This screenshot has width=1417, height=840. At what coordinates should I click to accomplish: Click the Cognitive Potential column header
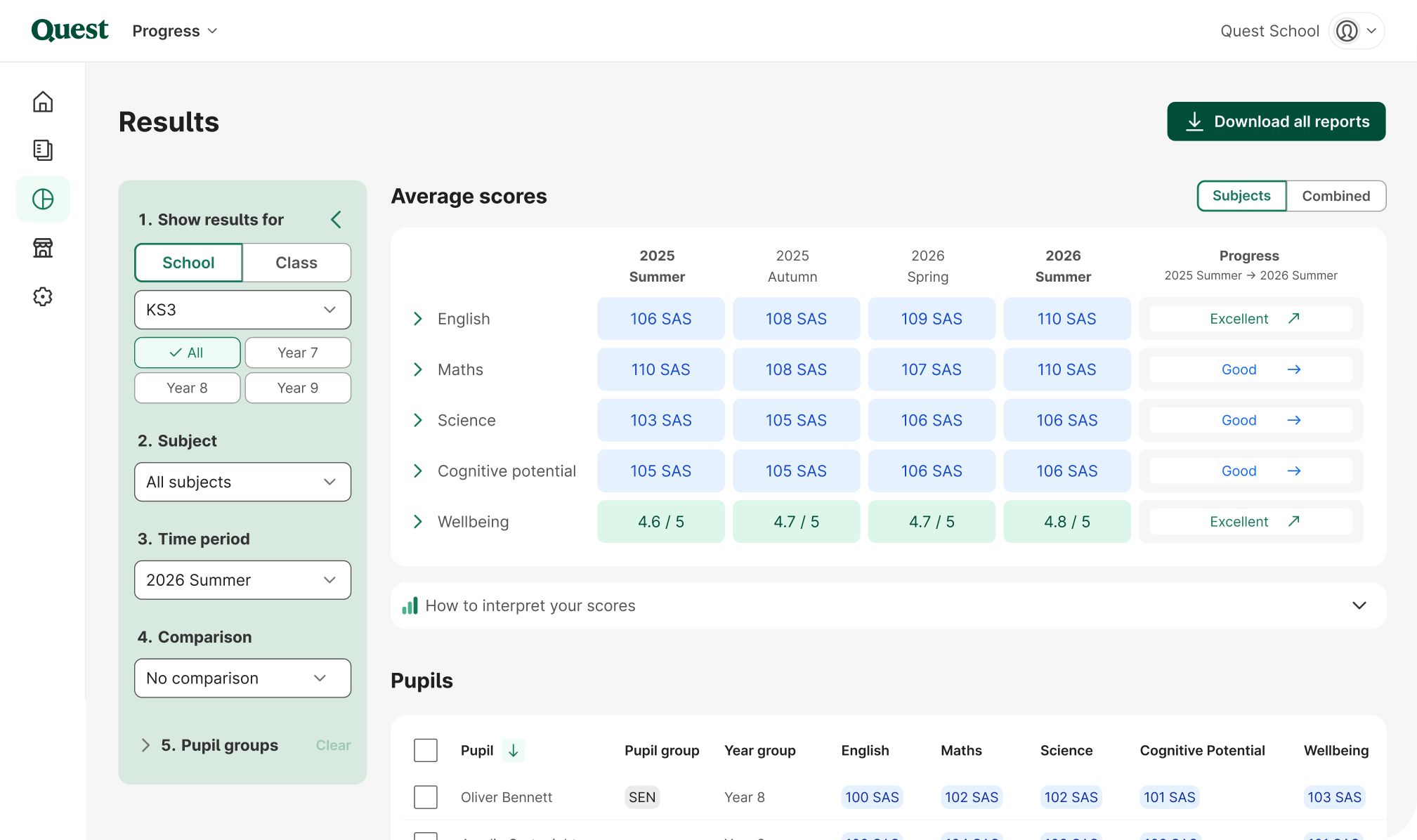click(x=1202, y=750)
